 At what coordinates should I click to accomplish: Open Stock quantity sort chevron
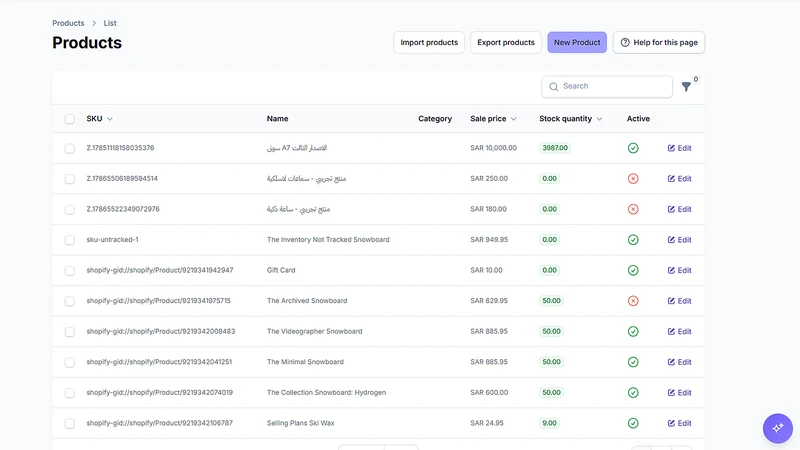(599, 119)
